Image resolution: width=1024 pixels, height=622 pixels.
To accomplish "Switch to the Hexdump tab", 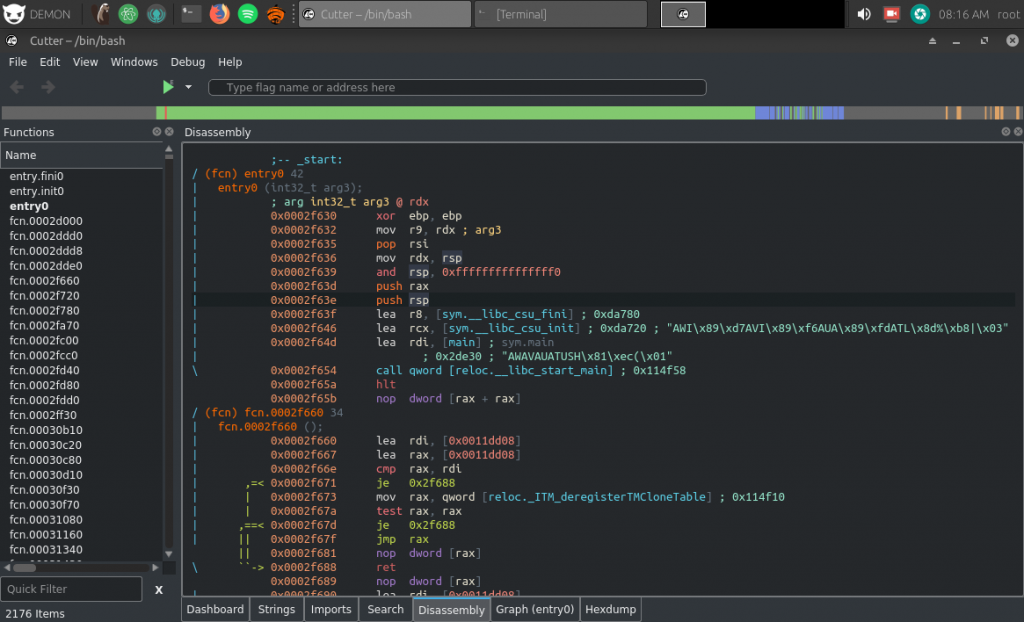I will point(610,609).
